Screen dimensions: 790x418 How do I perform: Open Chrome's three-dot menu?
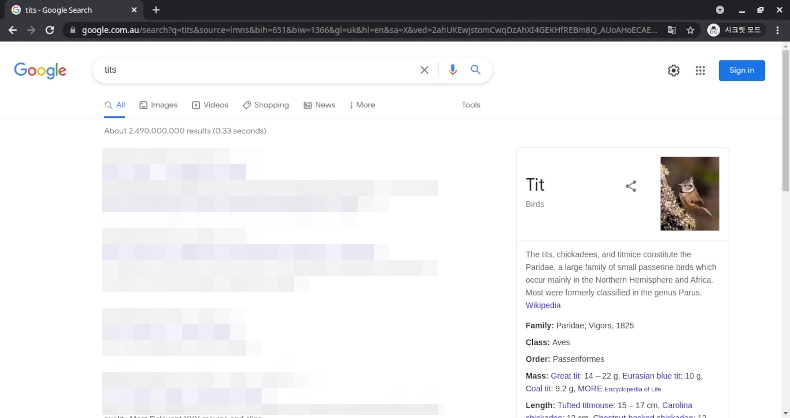click(x=777, y=30)
